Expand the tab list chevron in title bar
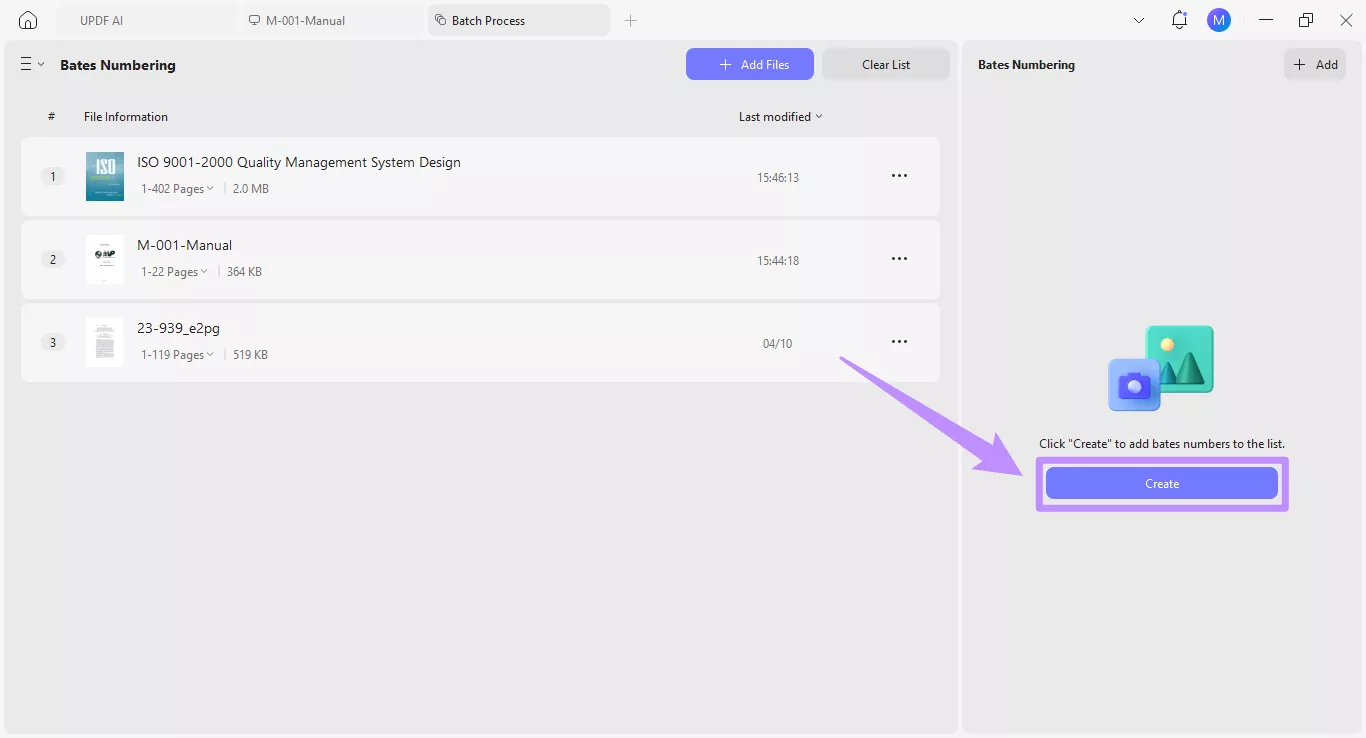Viewport: 1366px width, 738px height. (1139, 20)
